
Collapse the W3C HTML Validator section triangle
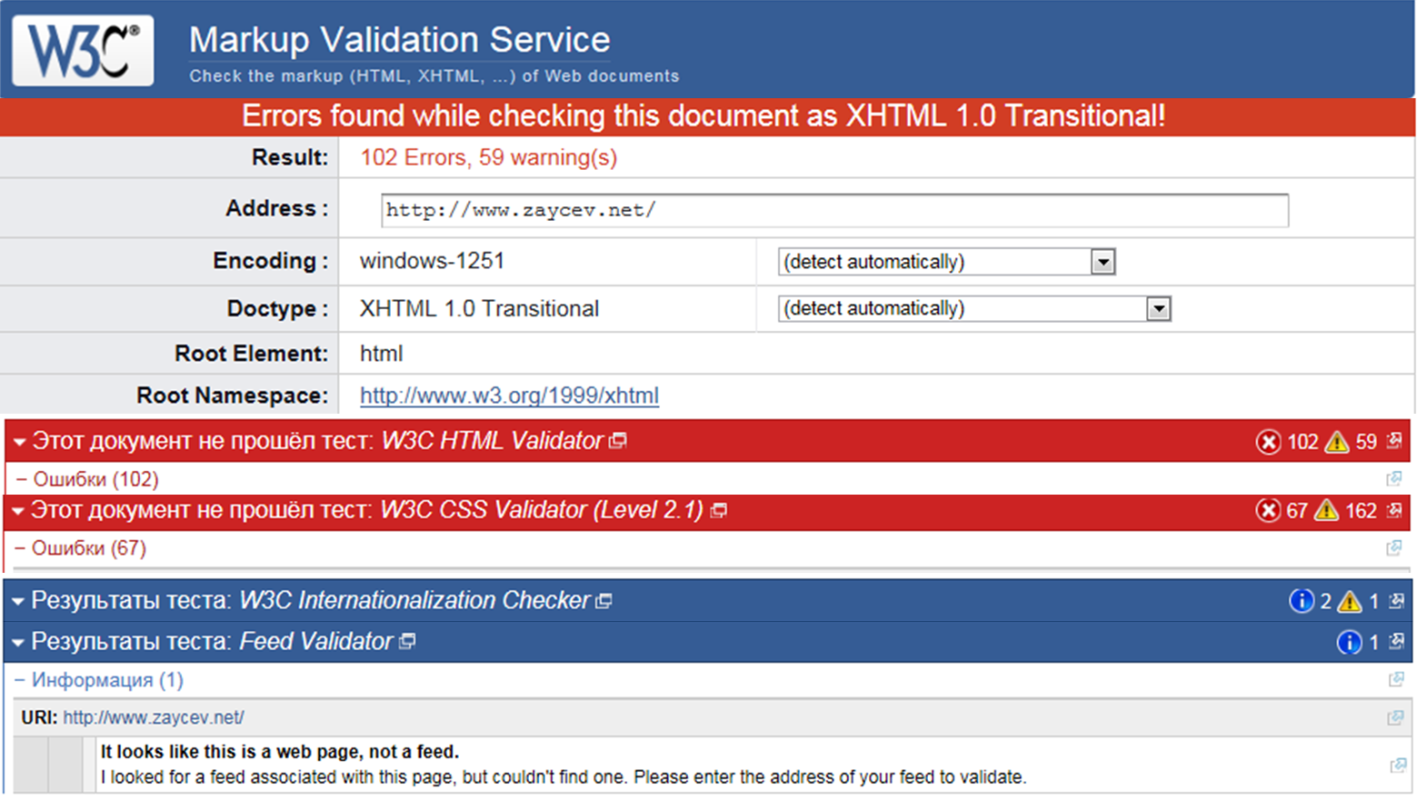(19, 442)
